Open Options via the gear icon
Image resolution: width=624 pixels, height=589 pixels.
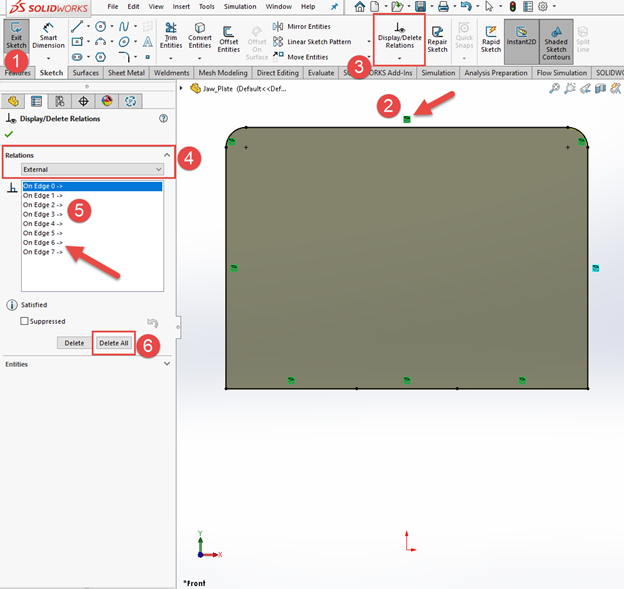coord(543,6)
